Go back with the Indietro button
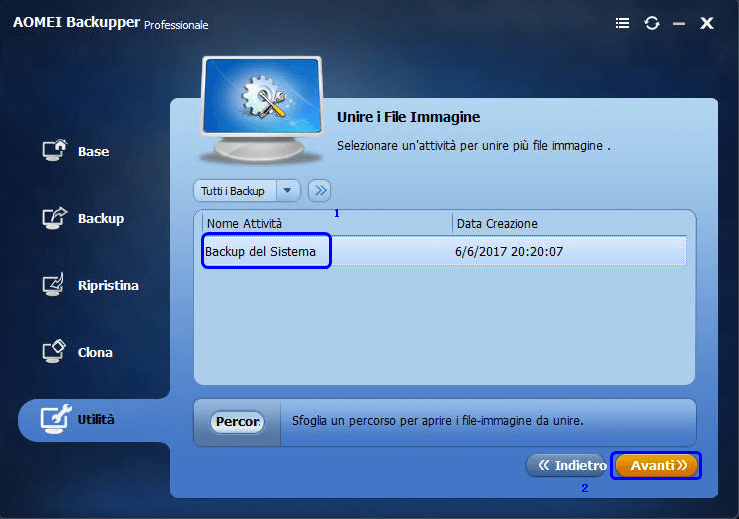Image resolution: width=739 pixels, height=519 pixels. pos(567,465)
